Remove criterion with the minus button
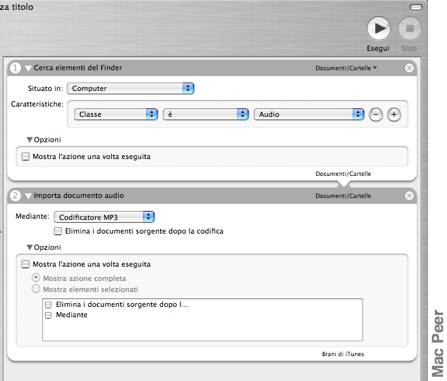 click(x=376, y=115)
